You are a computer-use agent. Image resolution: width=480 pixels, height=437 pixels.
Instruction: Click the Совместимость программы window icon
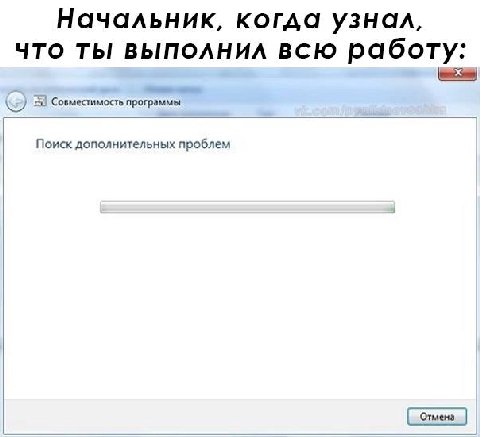40,101
